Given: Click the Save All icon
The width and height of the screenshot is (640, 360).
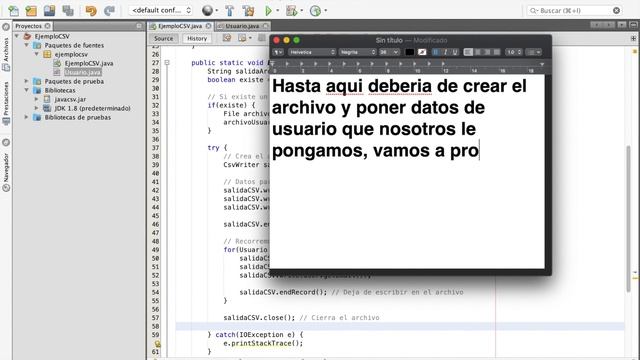Looking at the screenshot, I should point(68,10).
